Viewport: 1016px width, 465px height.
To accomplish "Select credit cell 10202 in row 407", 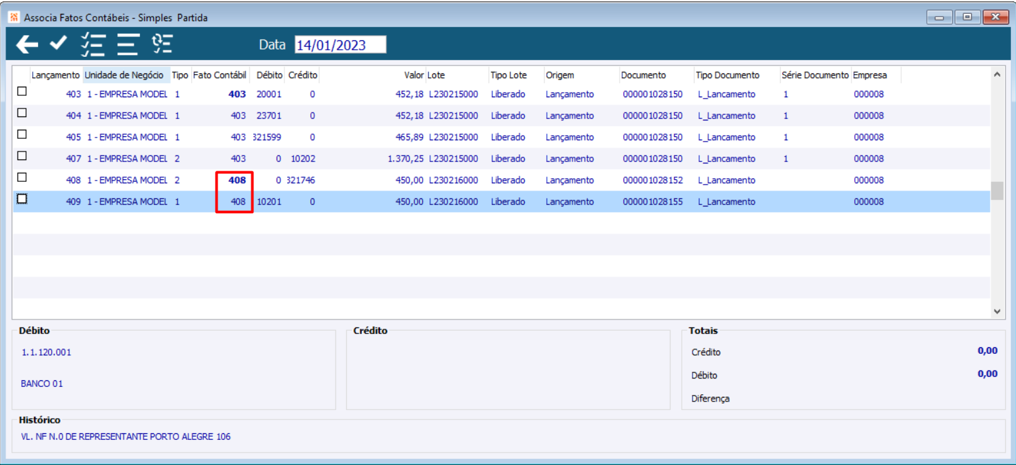I will 303,158.
